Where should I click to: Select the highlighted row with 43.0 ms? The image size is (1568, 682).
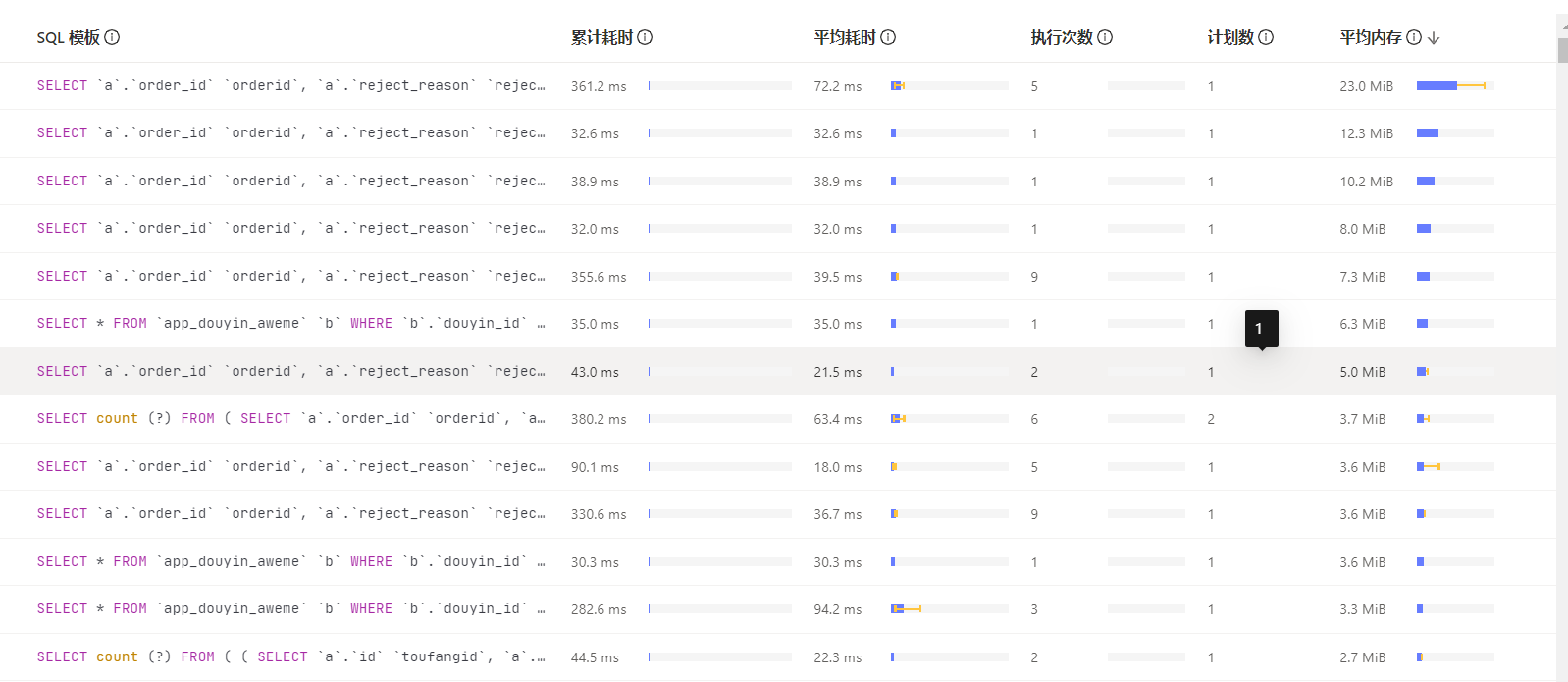[x=290, y=372]
